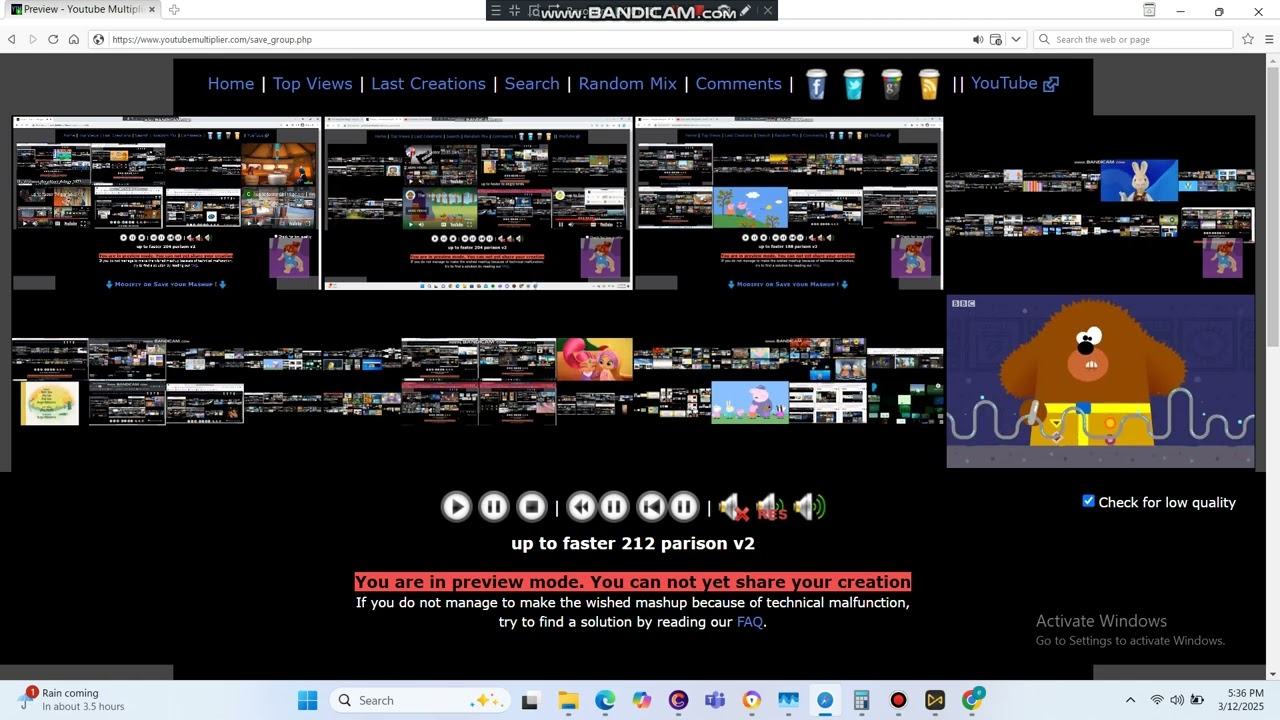This screenshot has height=720, width=1280.
Task: Click the pause button right of skip-to-start
Action: pyautogui.click(x=684, y=507)
